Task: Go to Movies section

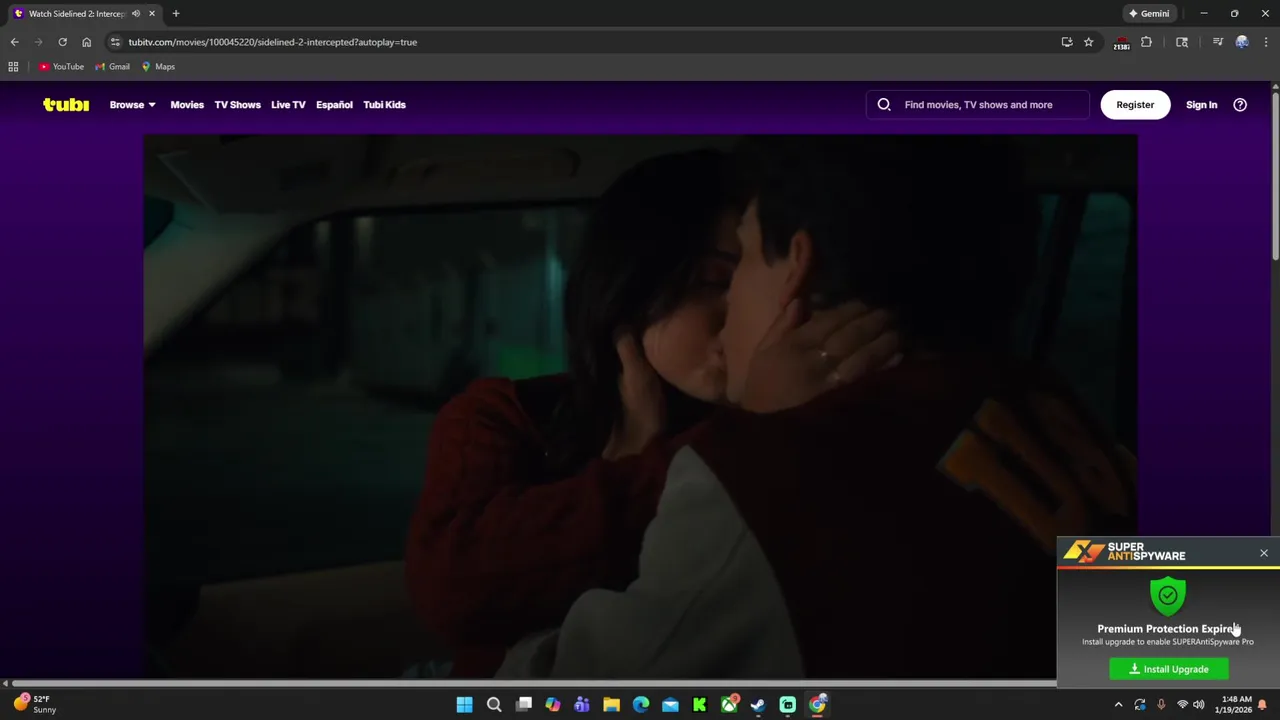Action: click(187, 104)
